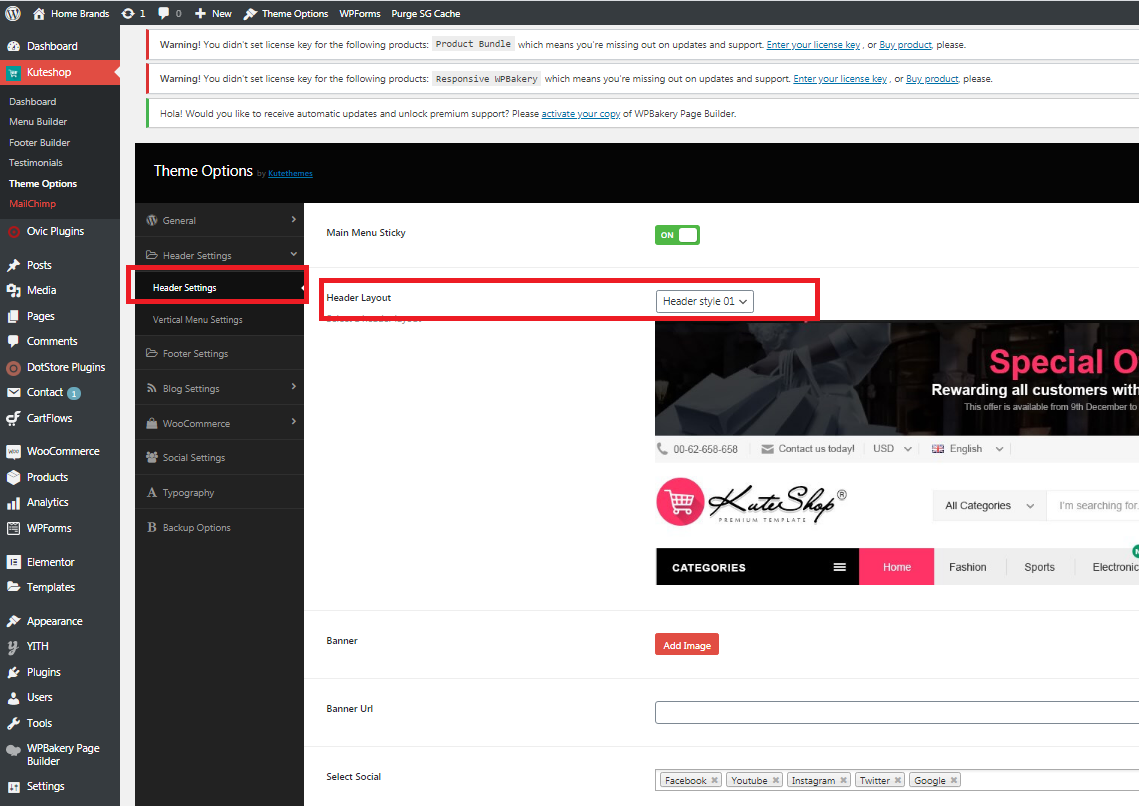The width and height of the screenshot is (1139, 806).
Task: Remove the Facebook social tag
Action: click(715, 780)
